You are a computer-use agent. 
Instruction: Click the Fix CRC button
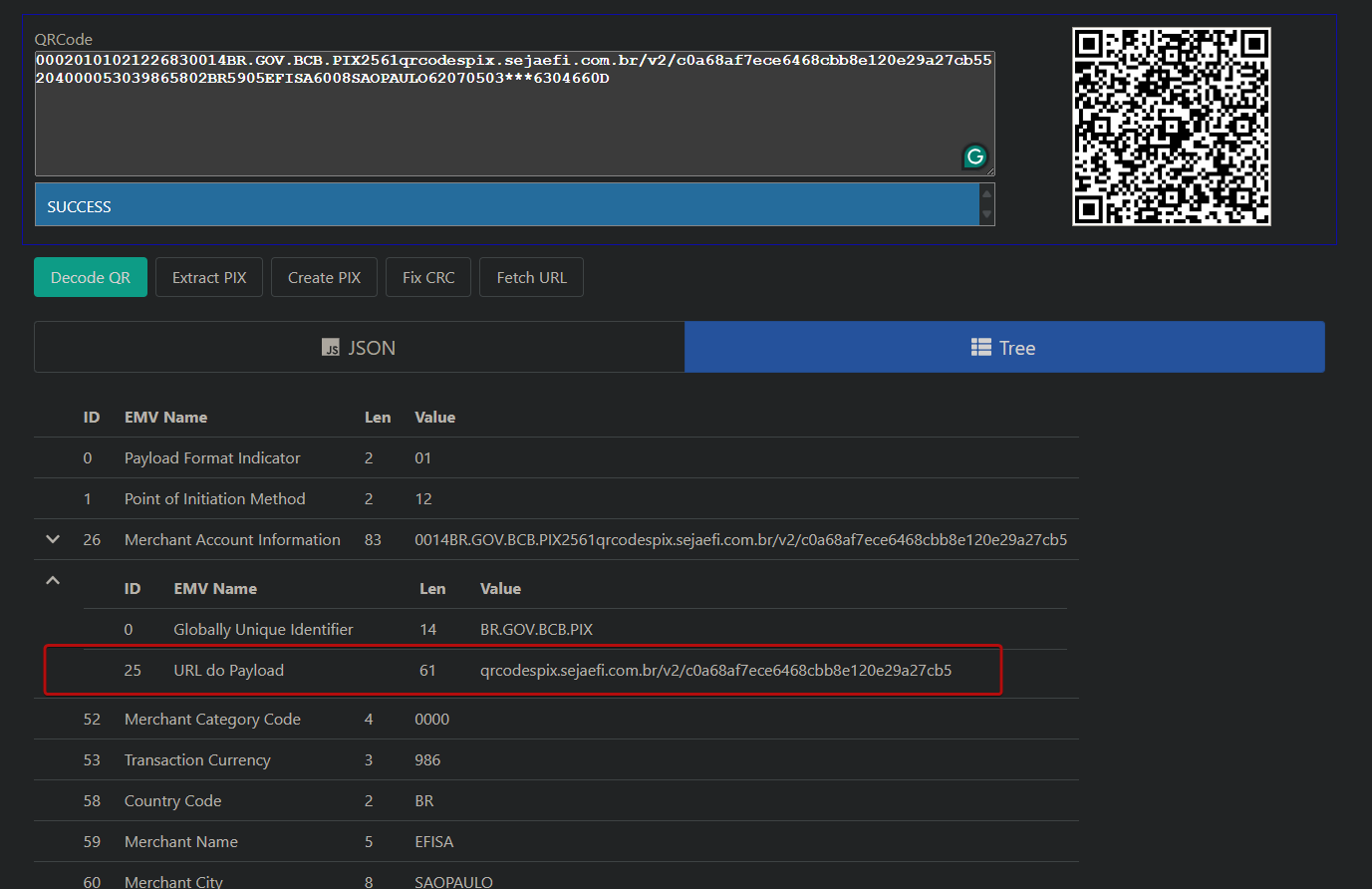click(x=428, y=277)
